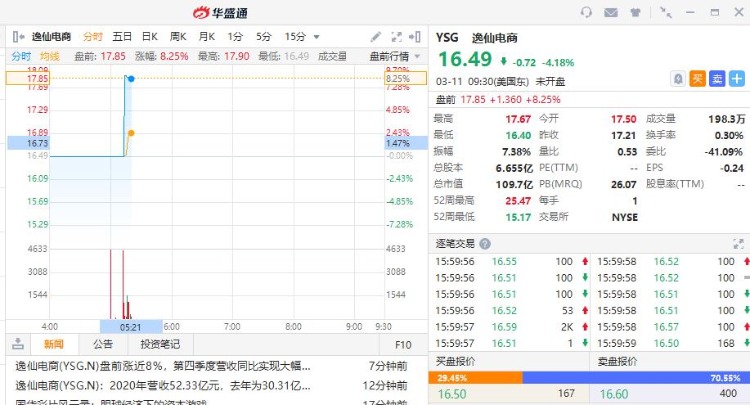Open news: 2020年营收52.33亿元
750x405 pixels.
tap(163, 385)
